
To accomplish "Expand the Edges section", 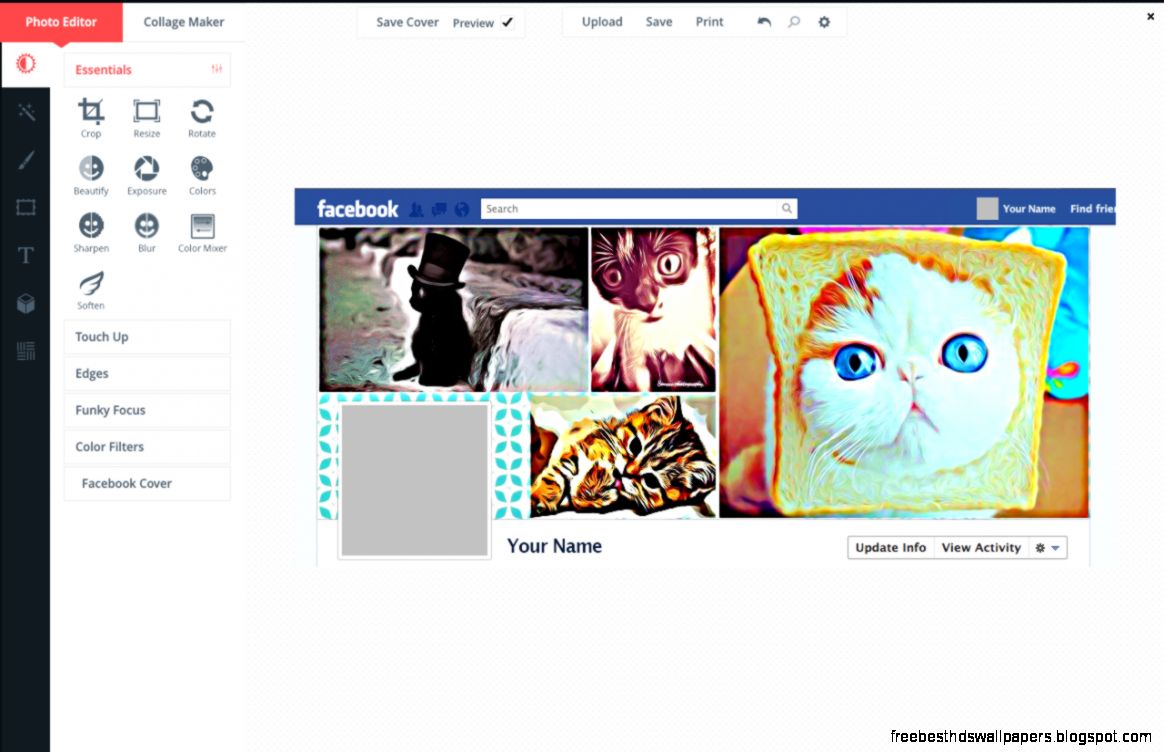I will coord(147,373).
